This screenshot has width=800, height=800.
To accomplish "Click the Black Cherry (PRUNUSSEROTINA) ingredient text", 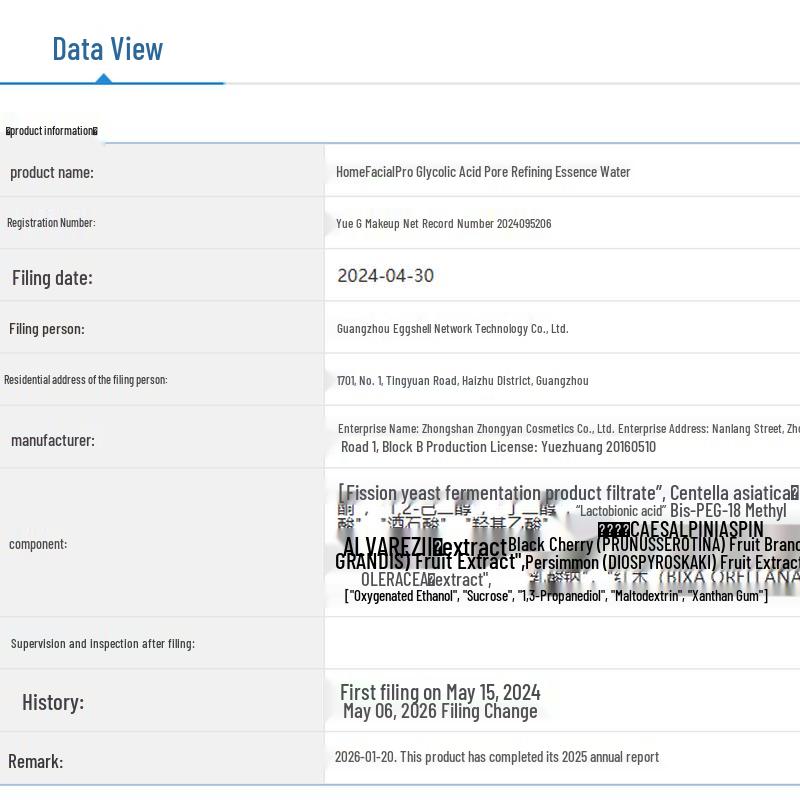I will pyautogui.click(x=654, y=544).
